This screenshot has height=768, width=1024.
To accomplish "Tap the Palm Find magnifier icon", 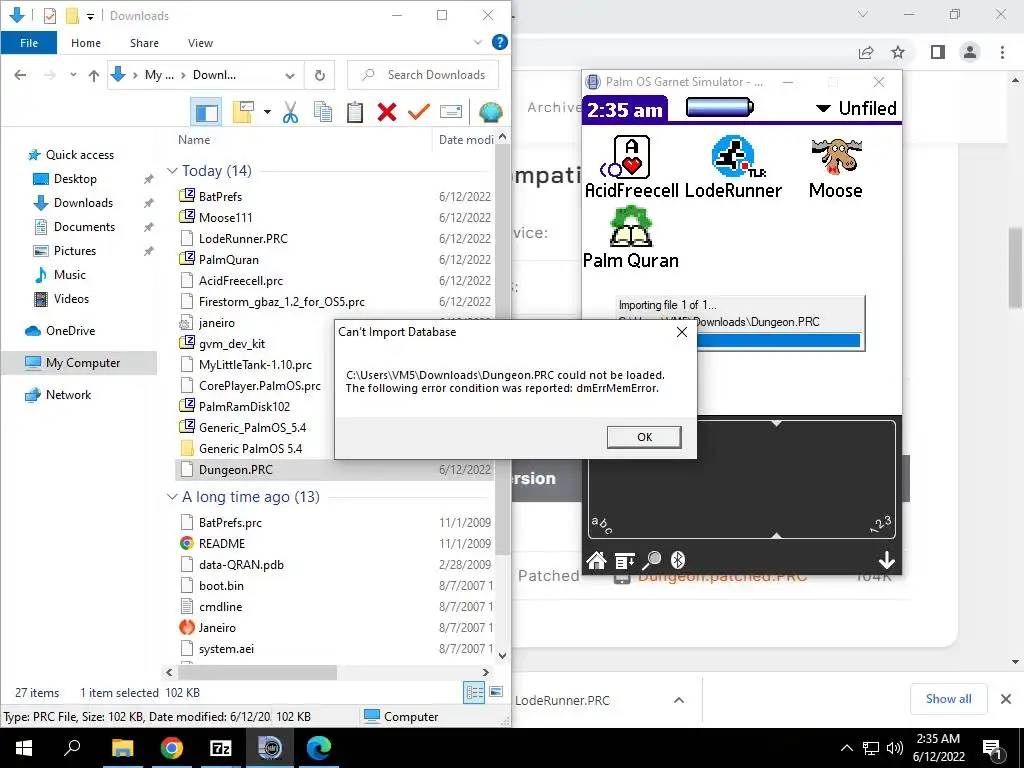I will coord(652,560).
